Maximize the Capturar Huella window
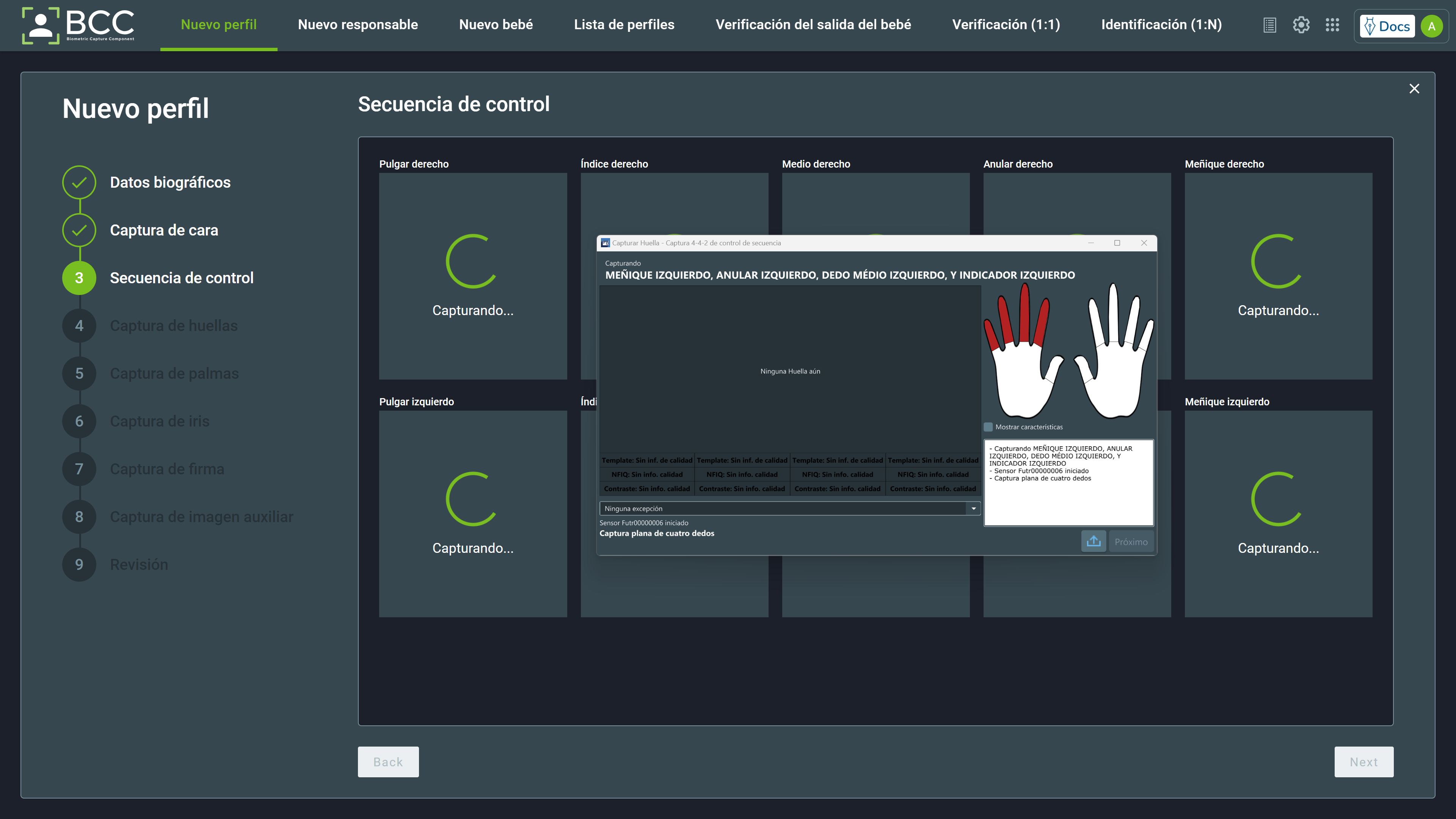 [1117, 243]
